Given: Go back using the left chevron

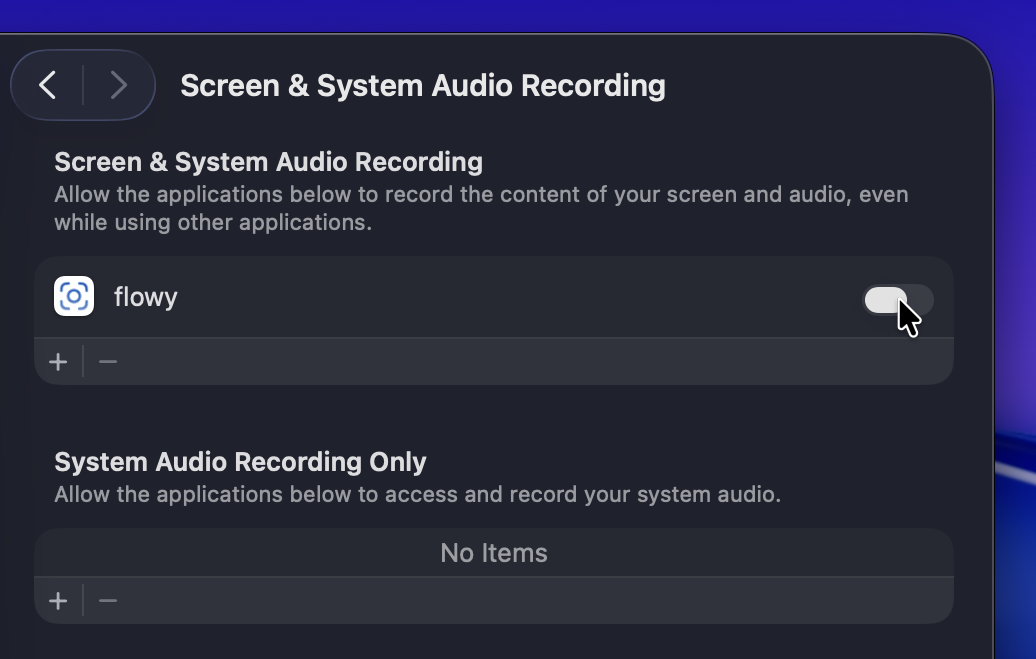Looking at the screenshot, I should pyautogui.click(x=48, y=85).
